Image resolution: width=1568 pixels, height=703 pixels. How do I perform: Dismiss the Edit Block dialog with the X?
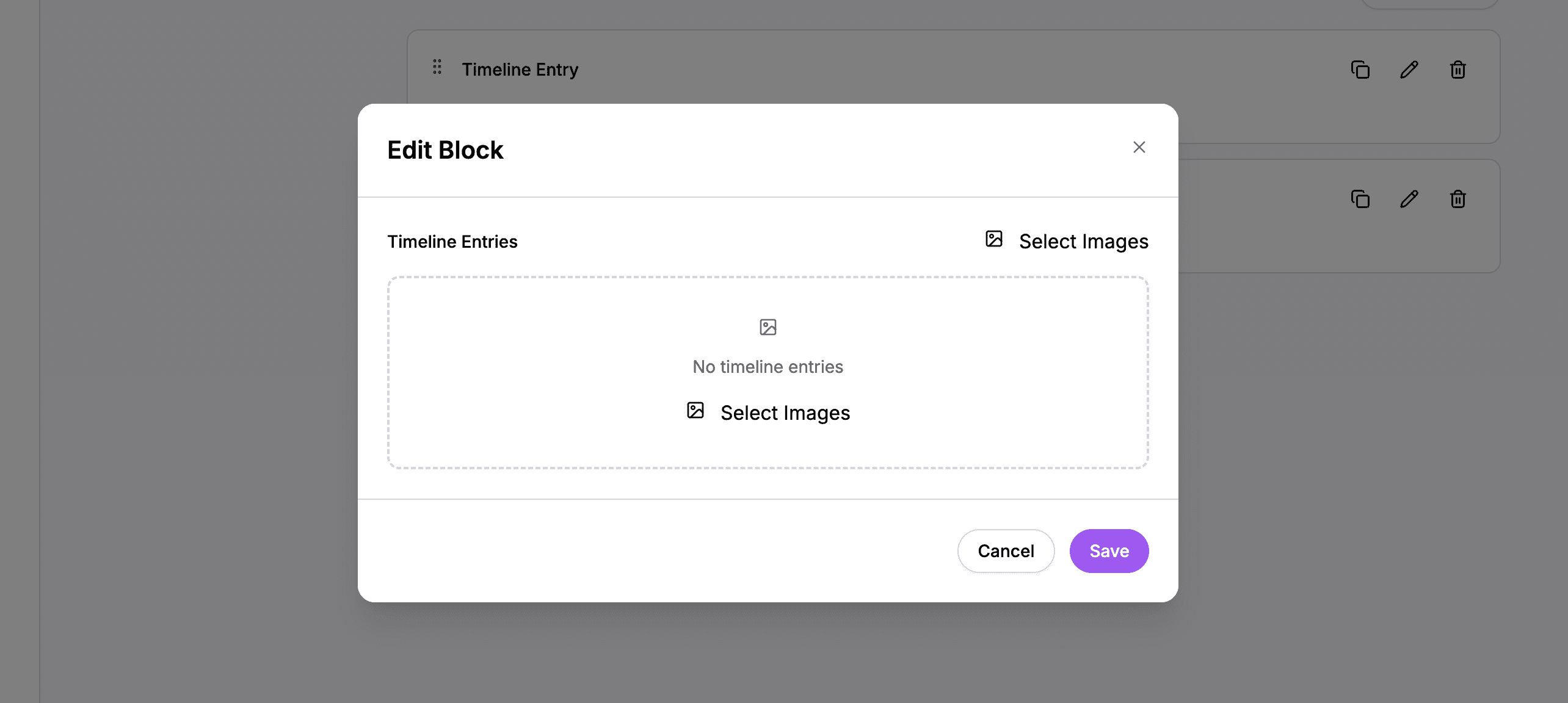(x=1139, y=147)
